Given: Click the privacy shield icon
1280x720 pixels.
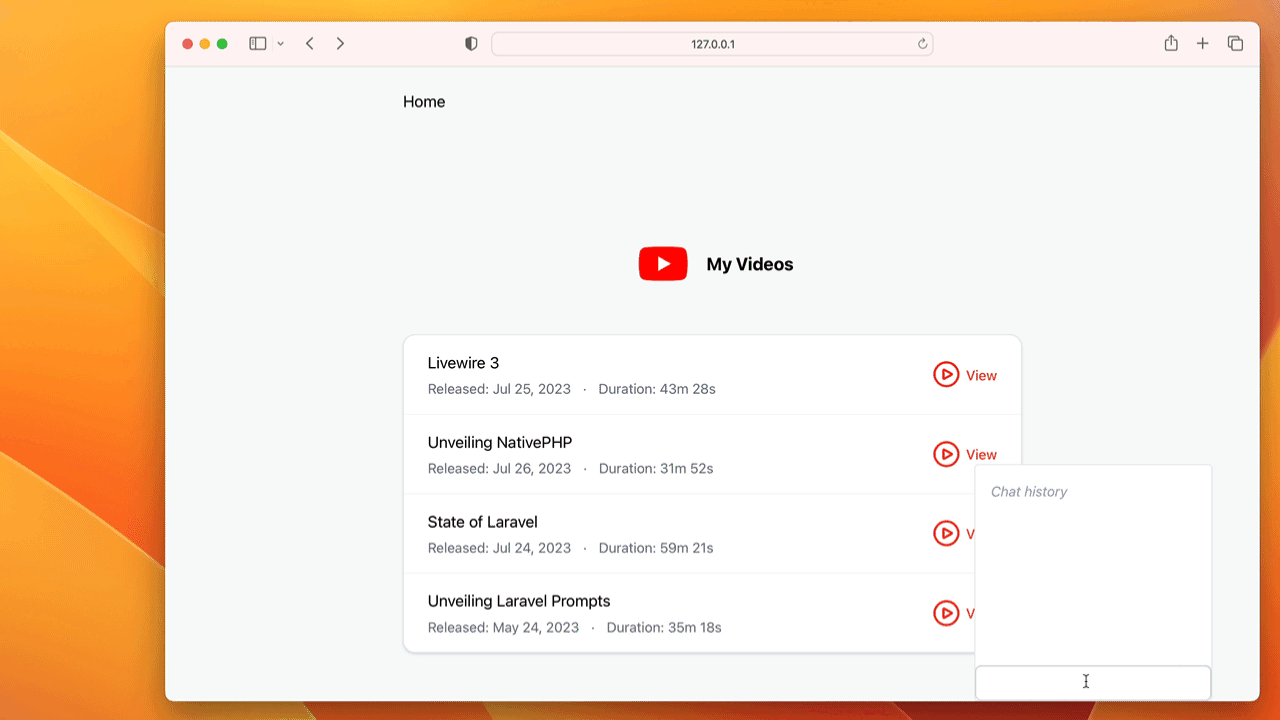Looking at the screenshot, I should [471, 44].
